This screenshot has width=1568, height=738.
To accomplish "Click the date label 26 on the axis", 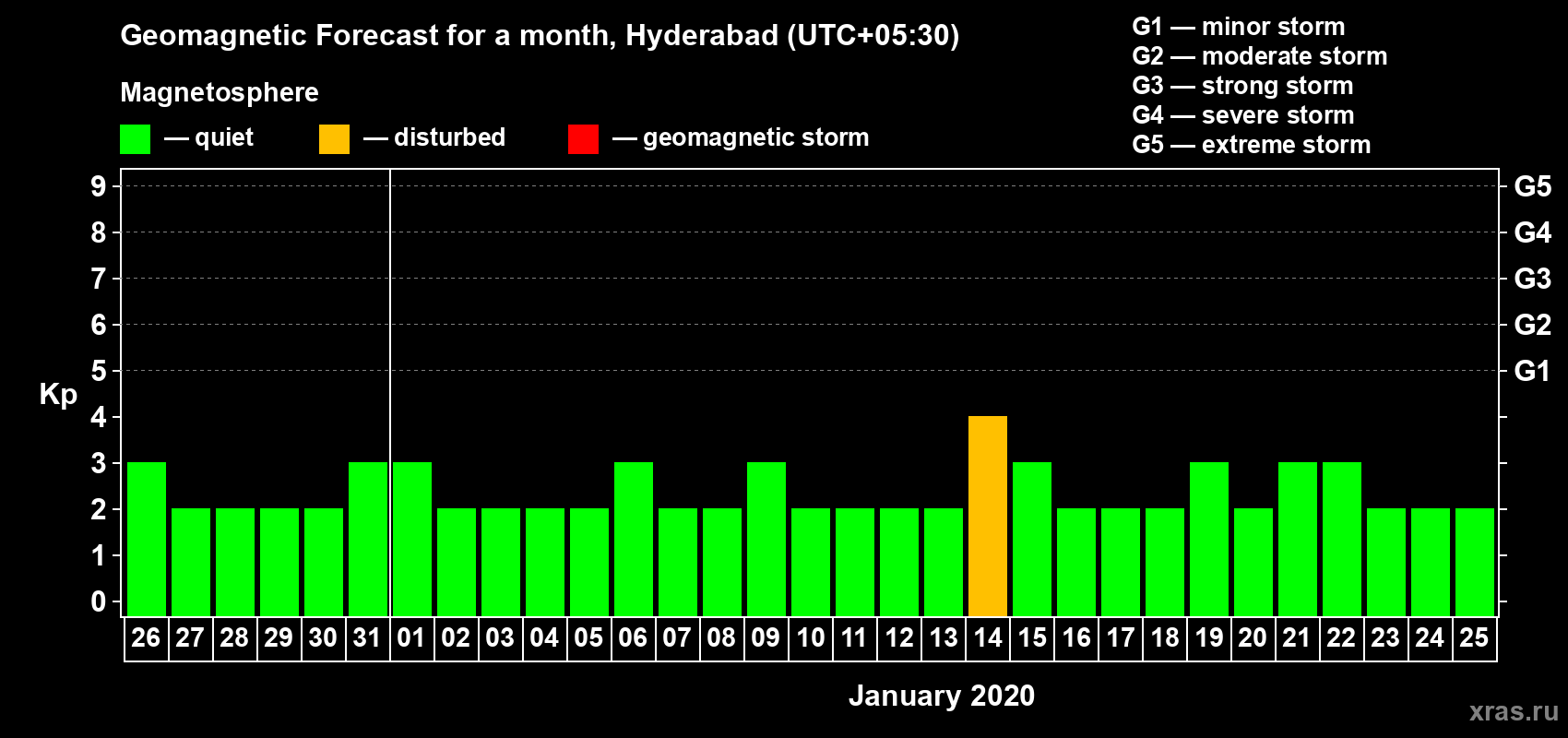I will pos(146,638).
